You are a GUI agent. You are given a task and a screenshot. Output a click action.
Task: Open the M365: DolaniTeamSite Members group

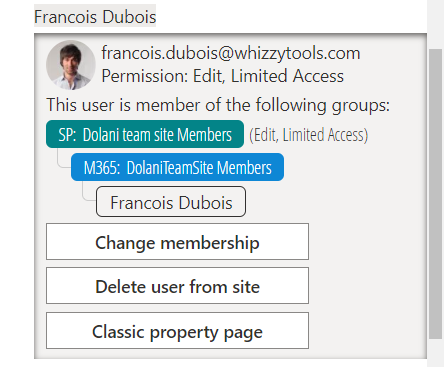coord(177,167)
